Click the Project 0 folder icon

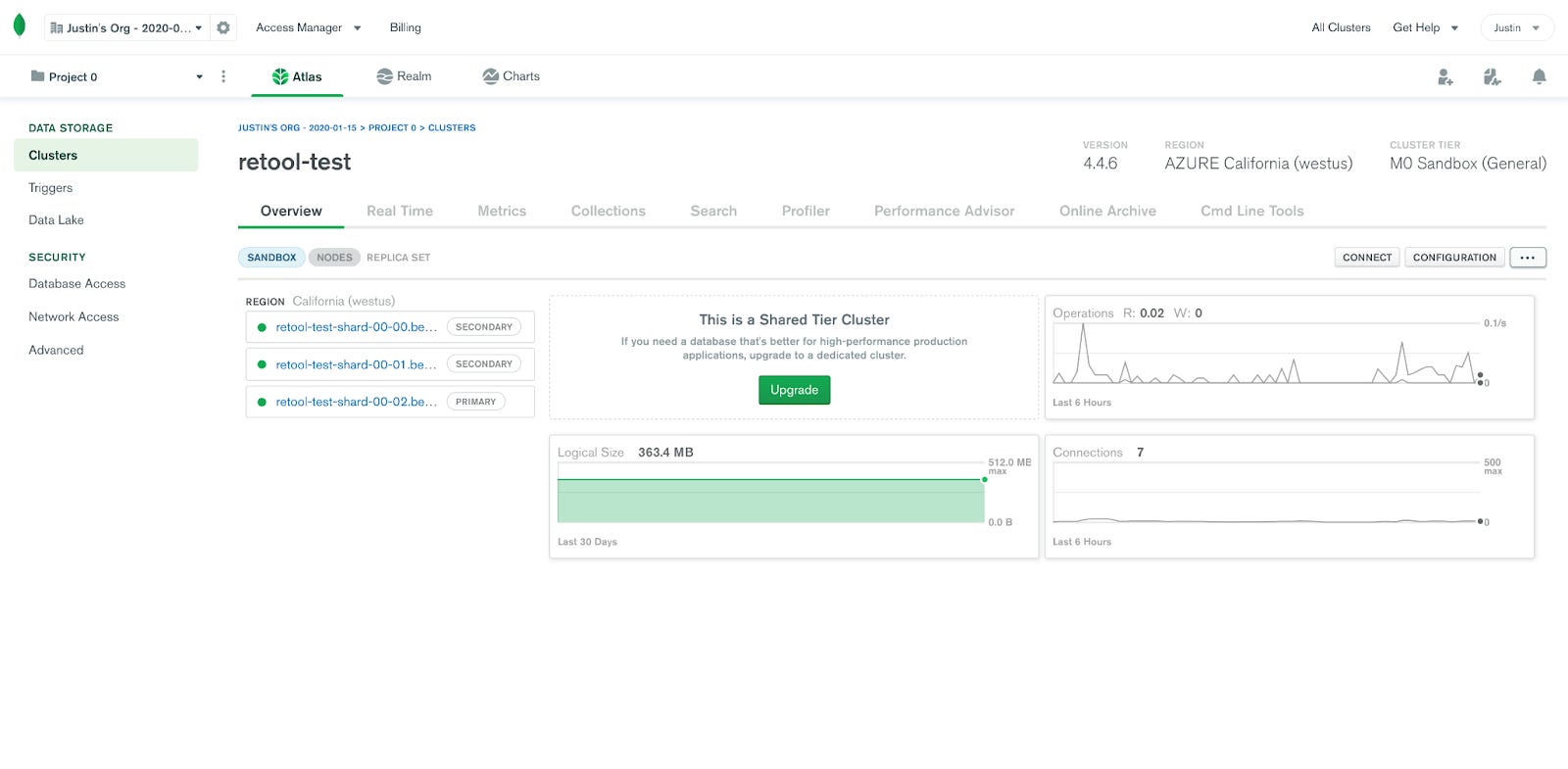[x=37, y=76]
